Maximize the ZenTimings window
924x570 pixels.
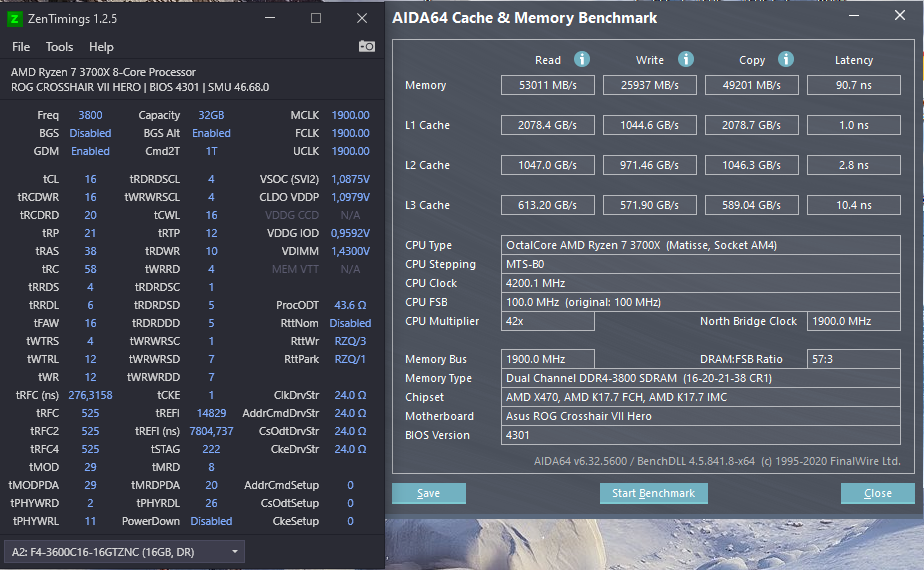coord(316,18)
